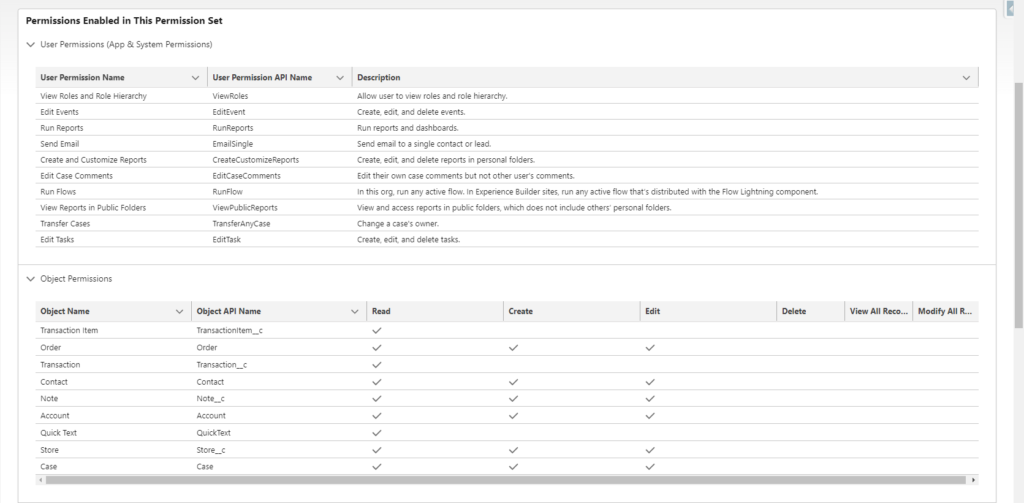This screenshot has width=1024, height=503.
Task: Select Create and Customize Reports name
Action: (x=93, y=160)
